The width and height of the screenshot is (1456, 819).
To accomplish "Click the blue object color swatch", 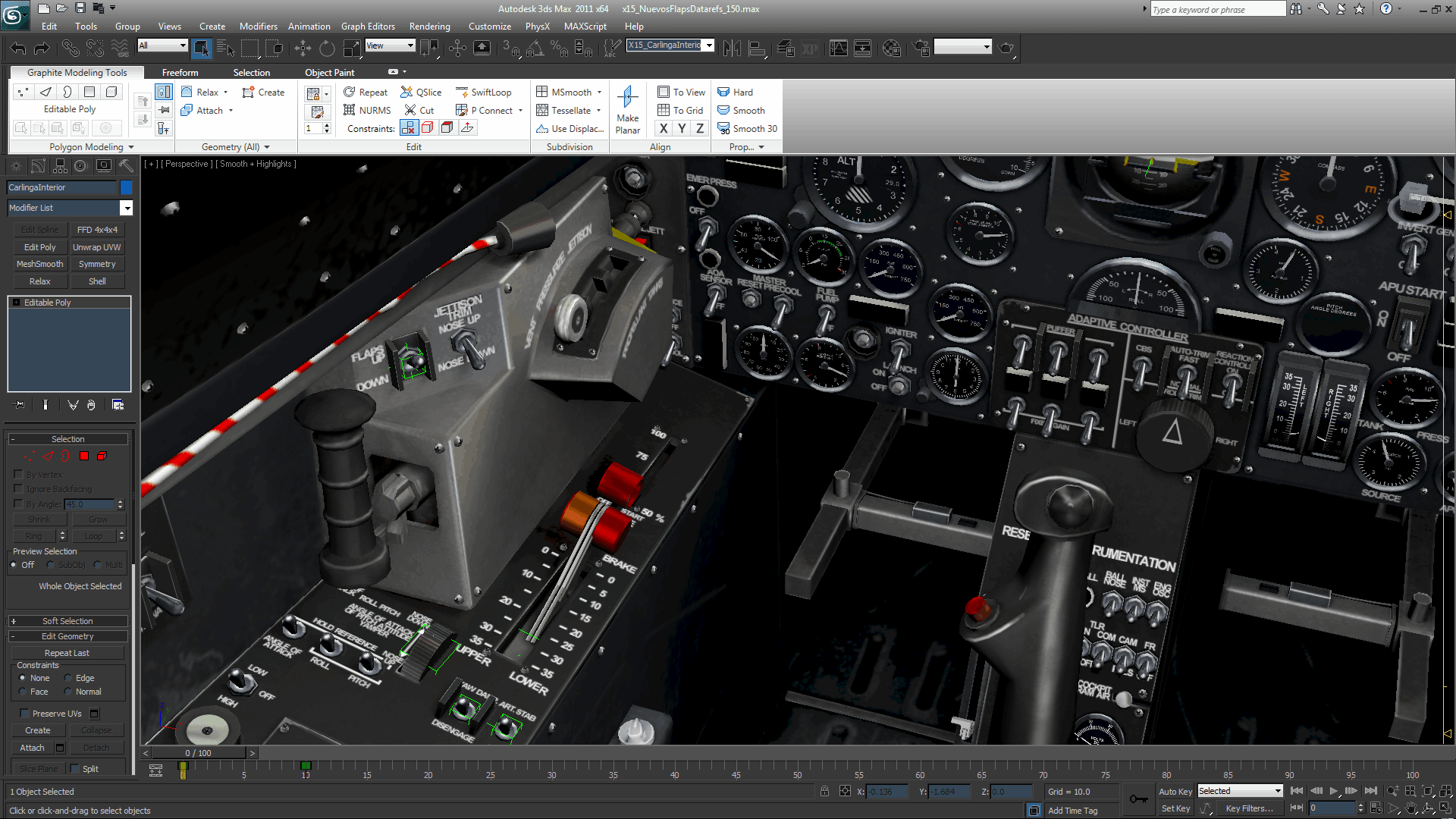I will [126, 187].
